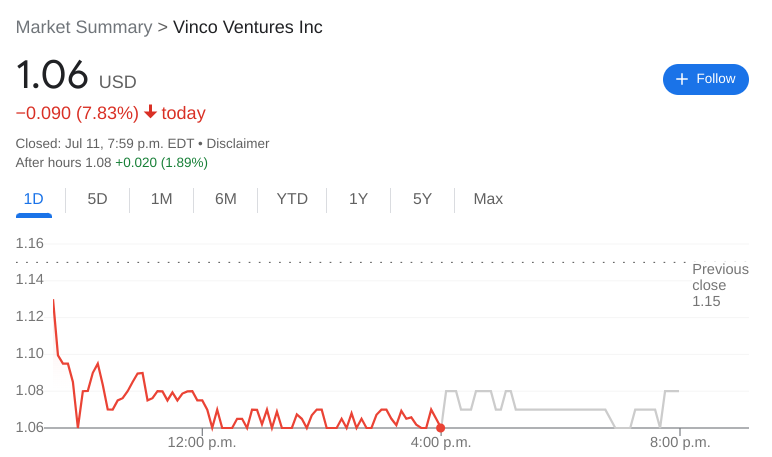The height and width of the screenshot is (457, 772).
Task: Click the red down arrow next to today
Action: pos(150,112)
